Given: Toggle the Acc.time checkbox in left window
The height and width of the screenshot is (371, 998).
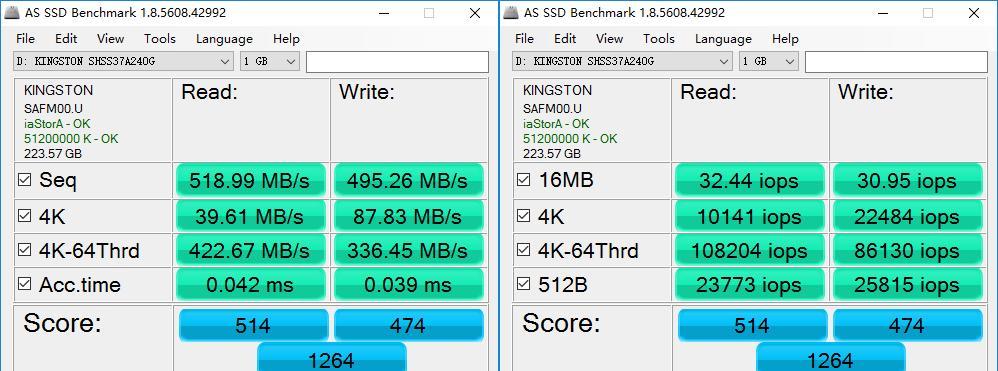Looking at the screenshot, I should point(25,284).
